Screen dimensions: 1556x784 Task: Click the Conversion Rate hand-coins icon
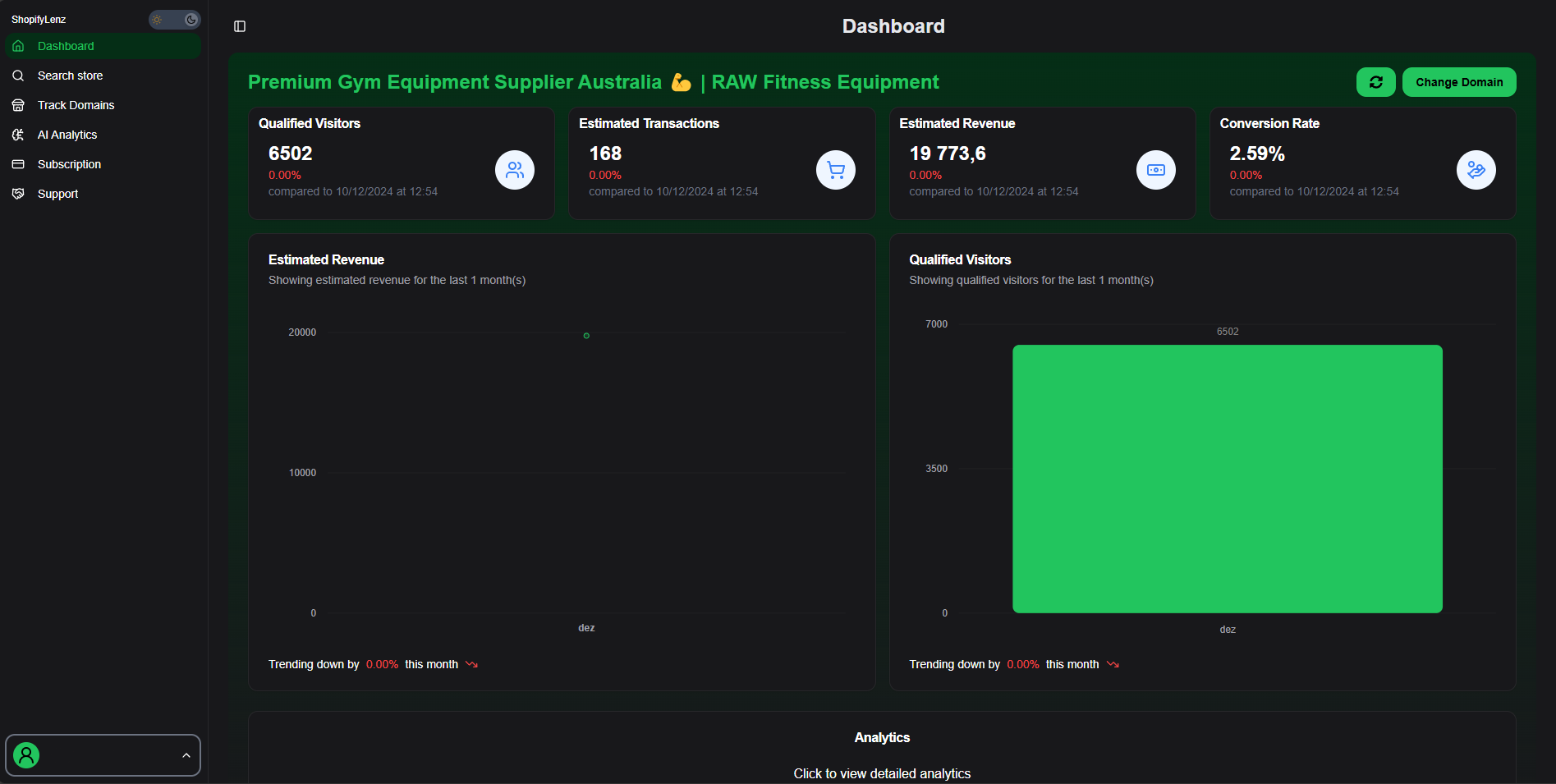point(1476,170)
